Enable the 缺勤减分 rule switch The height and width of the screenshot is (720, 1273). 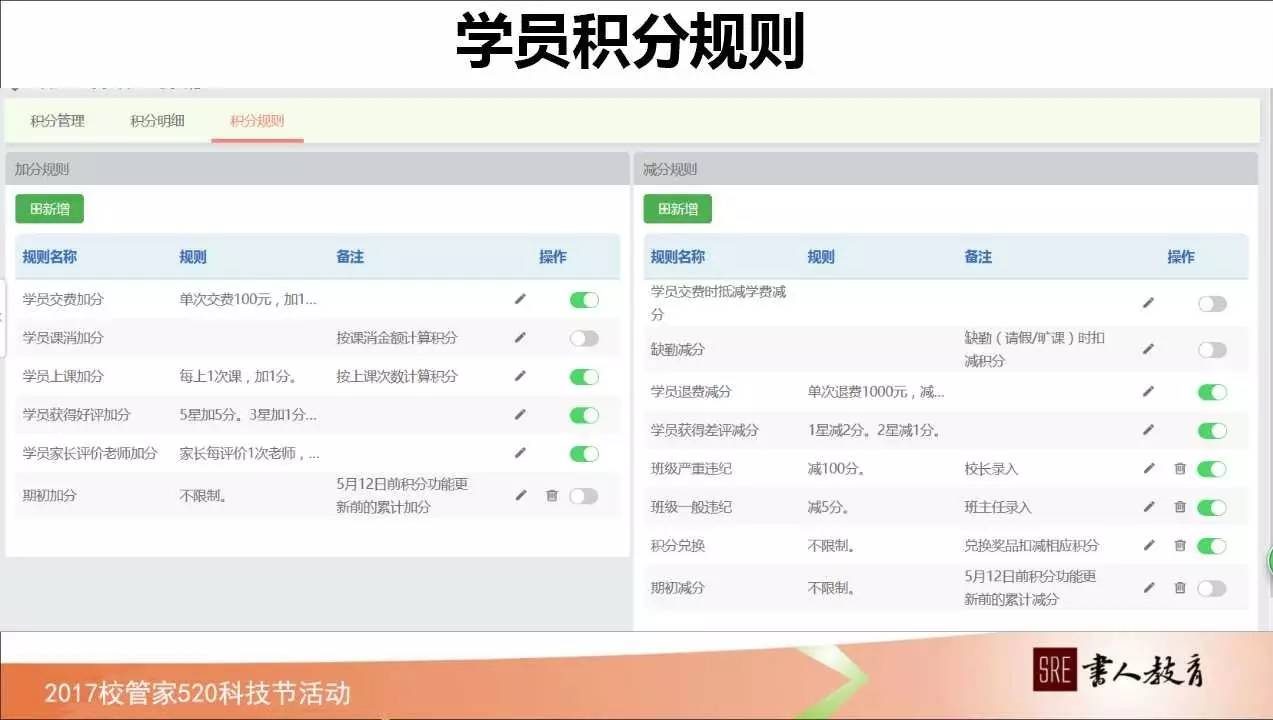coord(1211,349)
